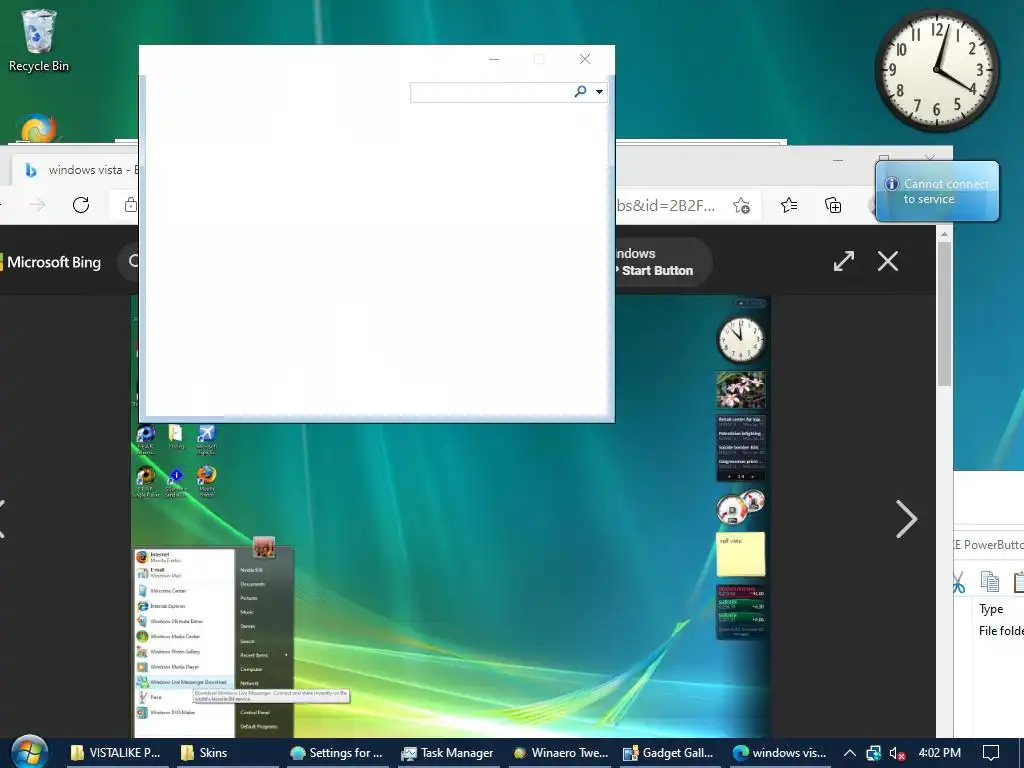Switch to 'windows vis...' Edge taskbar button

pyautogui.click(x=780, y=753)
